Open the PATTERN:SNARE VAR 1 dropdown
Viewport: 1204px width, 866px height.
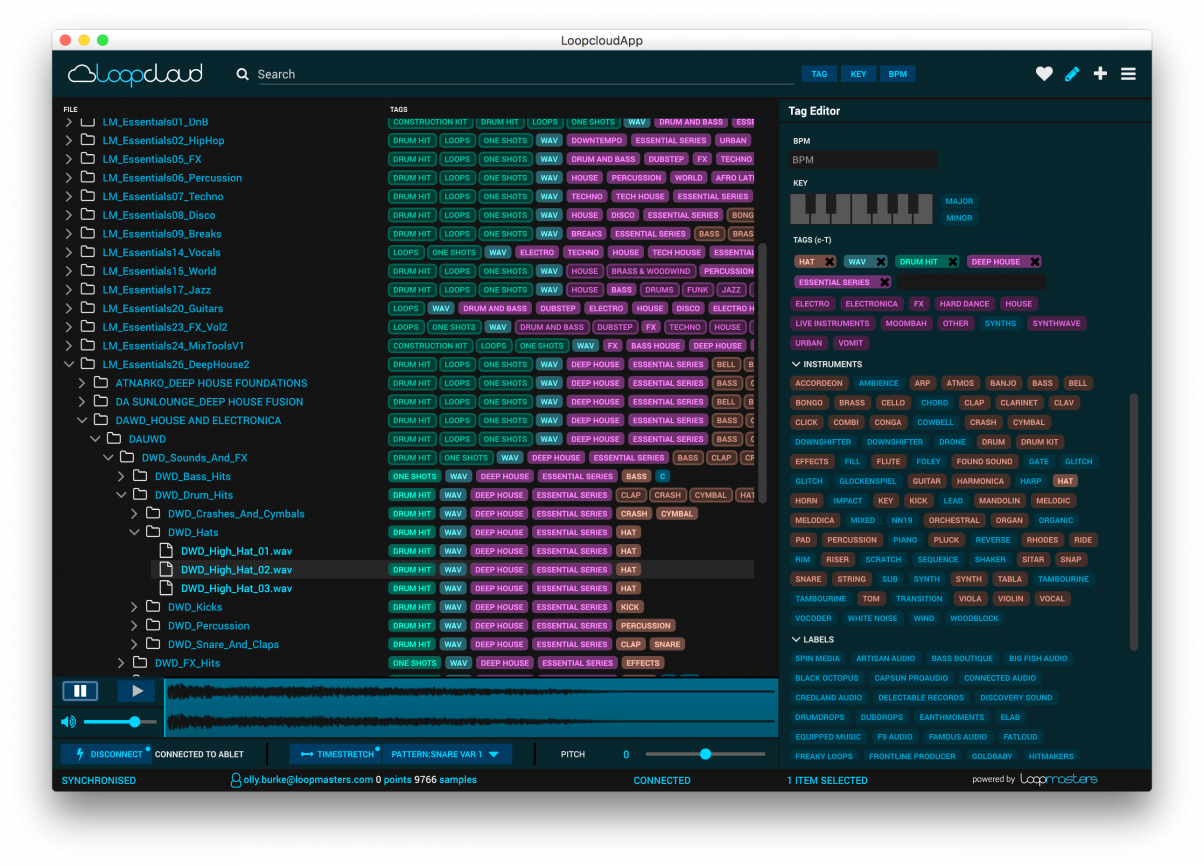447,754
